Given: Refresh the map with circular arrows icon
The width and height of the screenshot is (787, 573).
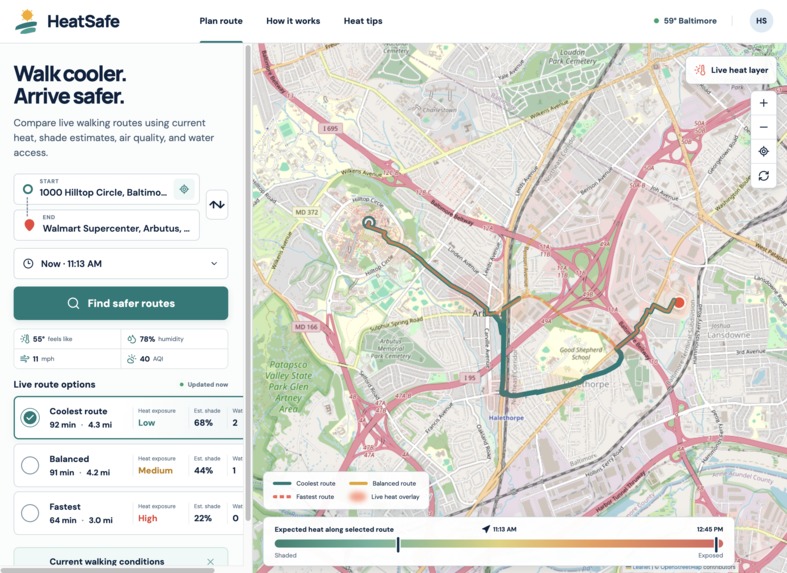Looking at the screenshot, I should pos(763,176).
